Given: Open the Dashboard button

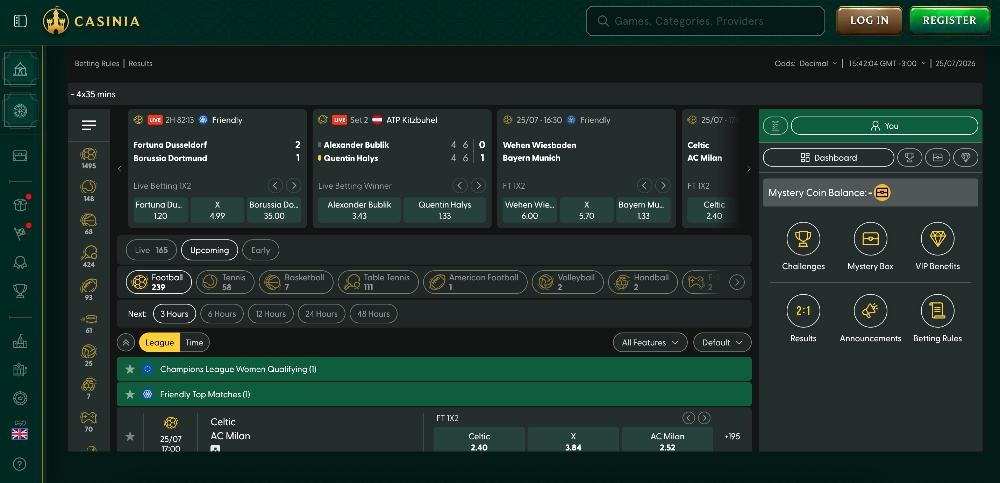Looking at the screenshot, I should click(x=828, y=158).
